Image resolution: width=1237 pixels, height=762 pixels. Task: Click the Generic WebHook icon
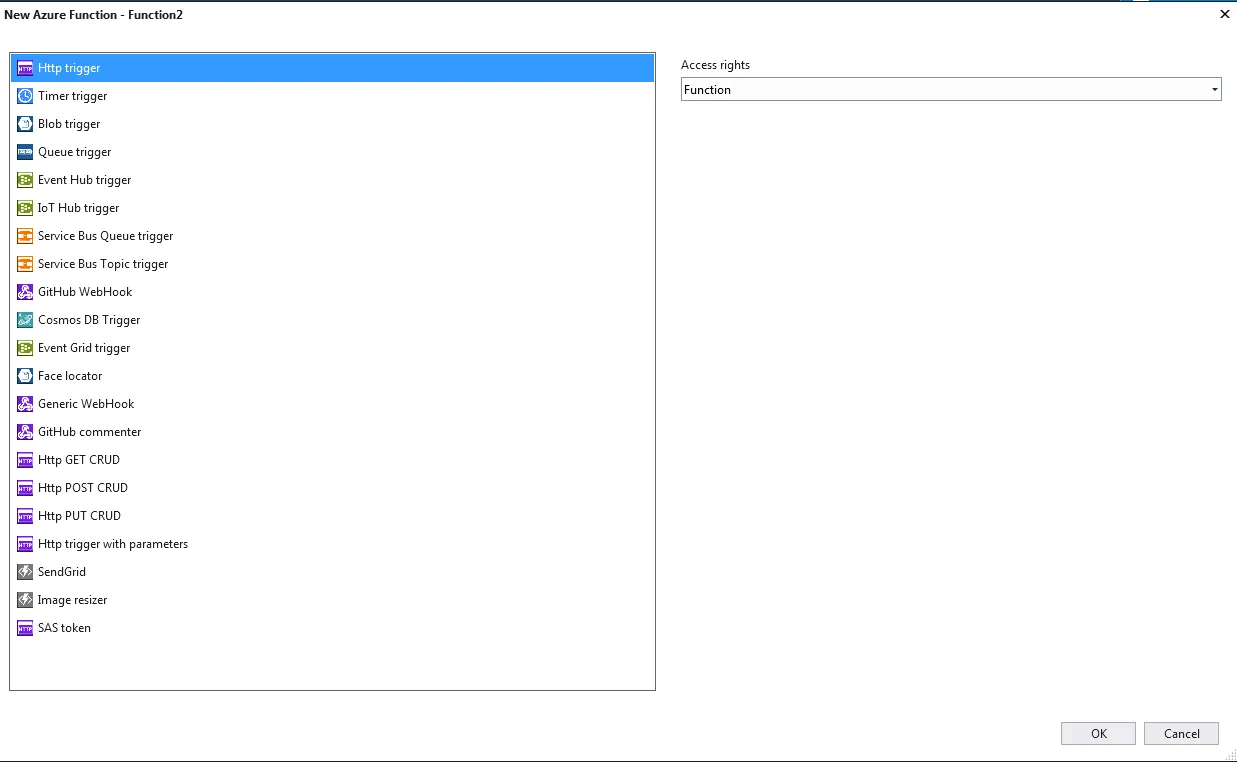(25, 404)
